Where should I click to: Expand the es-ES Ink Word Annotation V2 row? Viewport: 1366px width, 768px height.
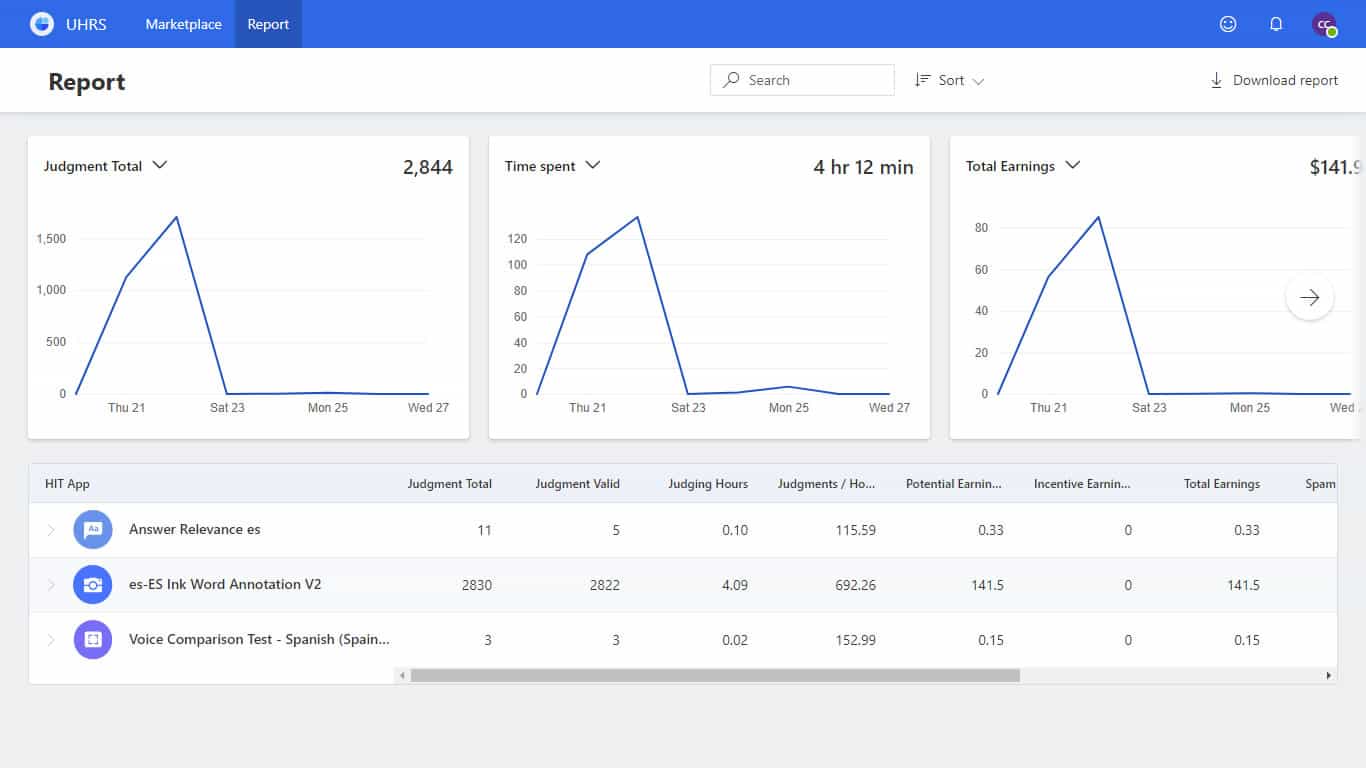[51, 585]
